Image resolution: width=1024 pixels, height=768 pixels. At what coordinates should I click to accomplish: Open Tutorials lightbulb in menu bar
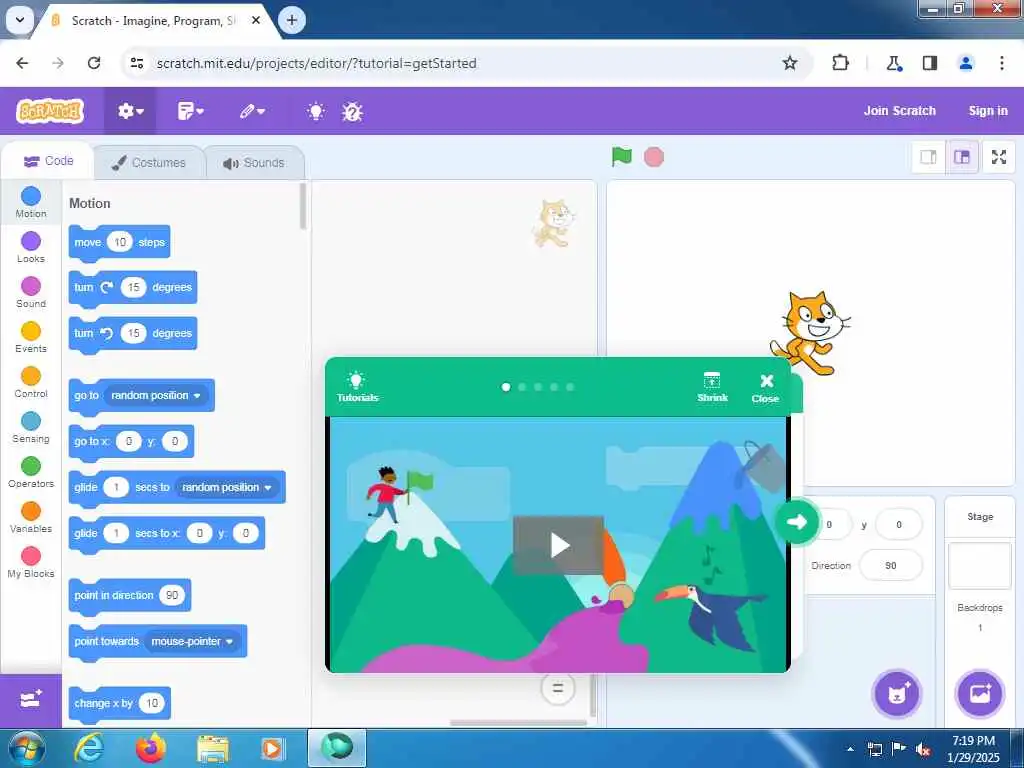coord(316,112)
